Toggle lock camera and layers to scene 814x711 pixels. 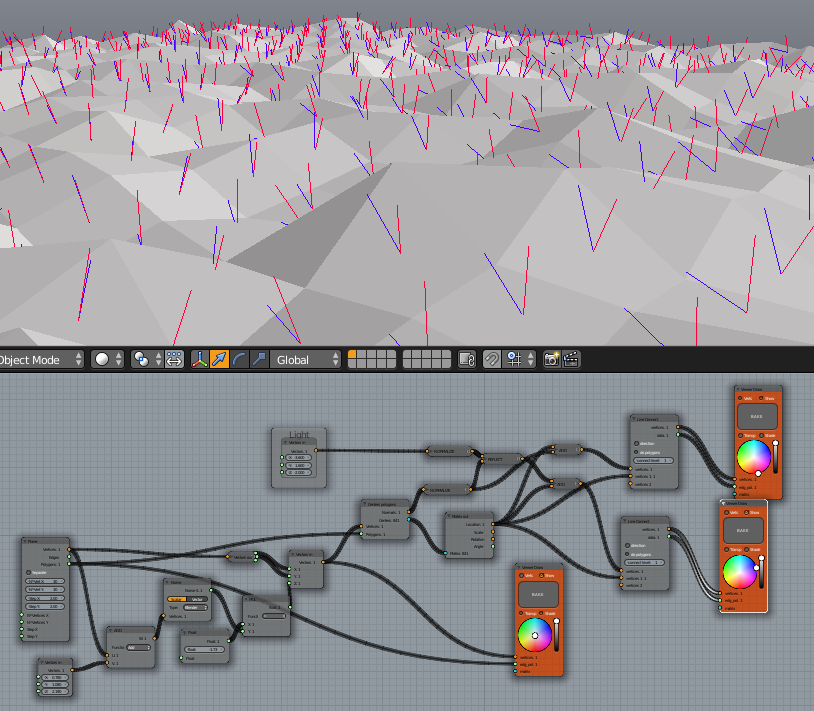coord(467,360)
